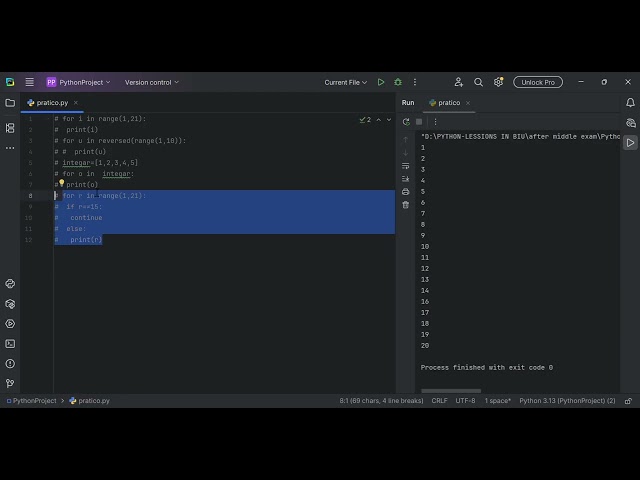Image resolution: width=640 pixels, height=480 pixels.
Task: Click 'Process finished with exit code 0' text
Action: point(487,368)
